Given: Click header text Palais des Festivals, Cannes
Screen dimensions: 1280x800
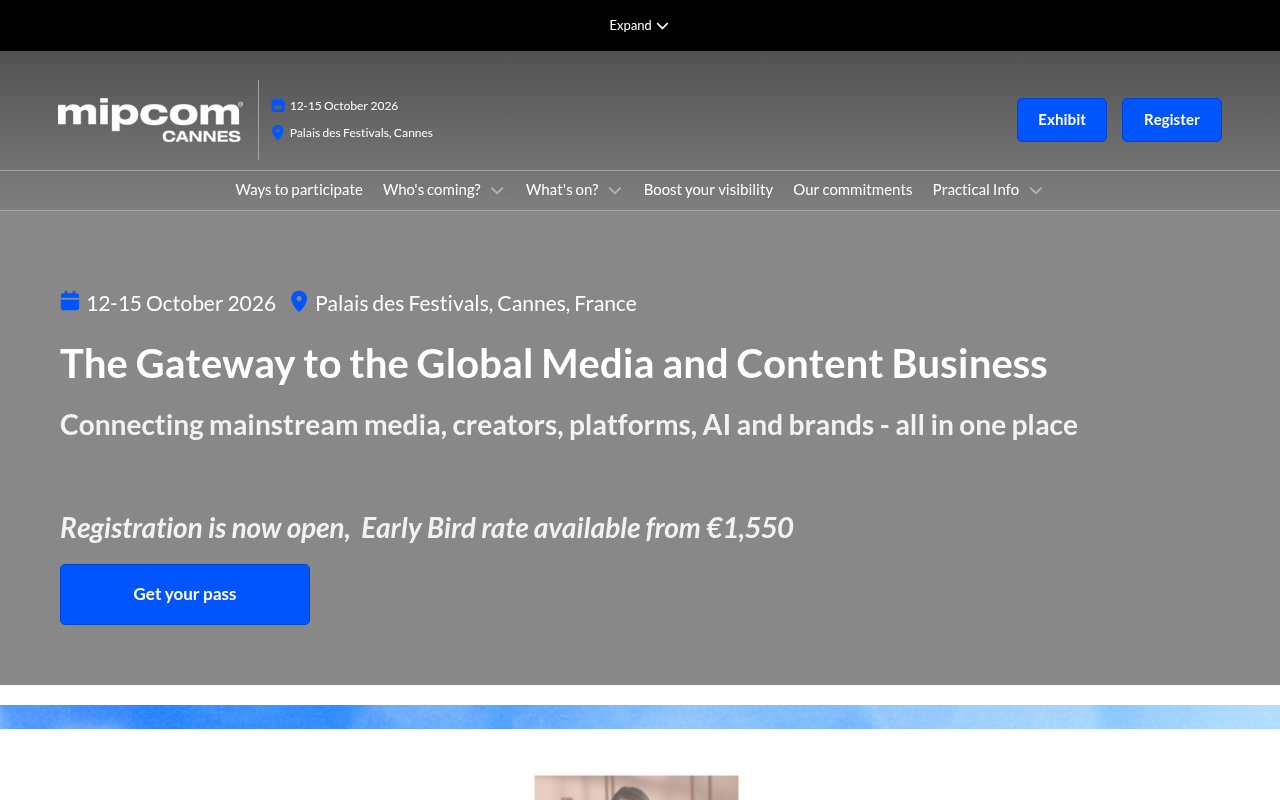Looking at the screenshot, I should point(361,133).
